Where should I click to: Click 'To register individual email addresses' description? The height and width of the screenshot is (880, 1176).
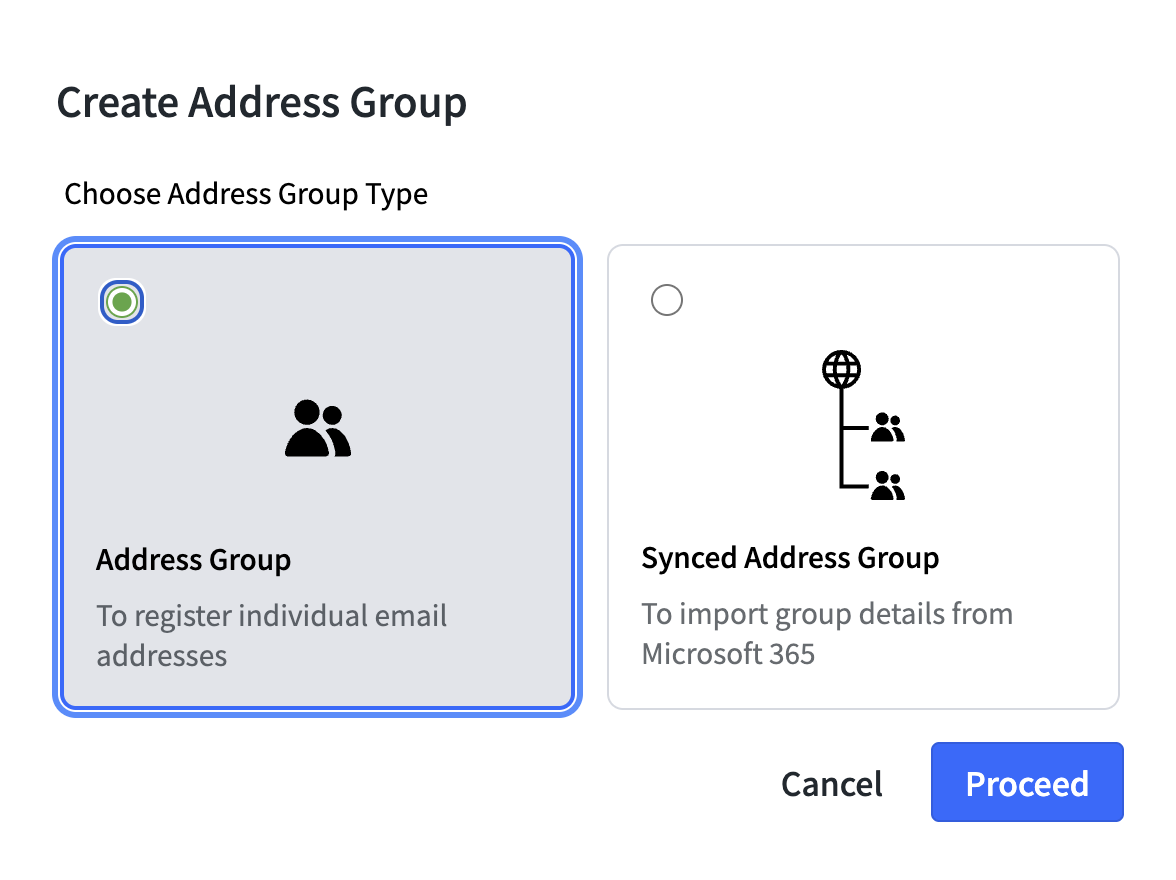pyautogui.click(x=272, y=635)
